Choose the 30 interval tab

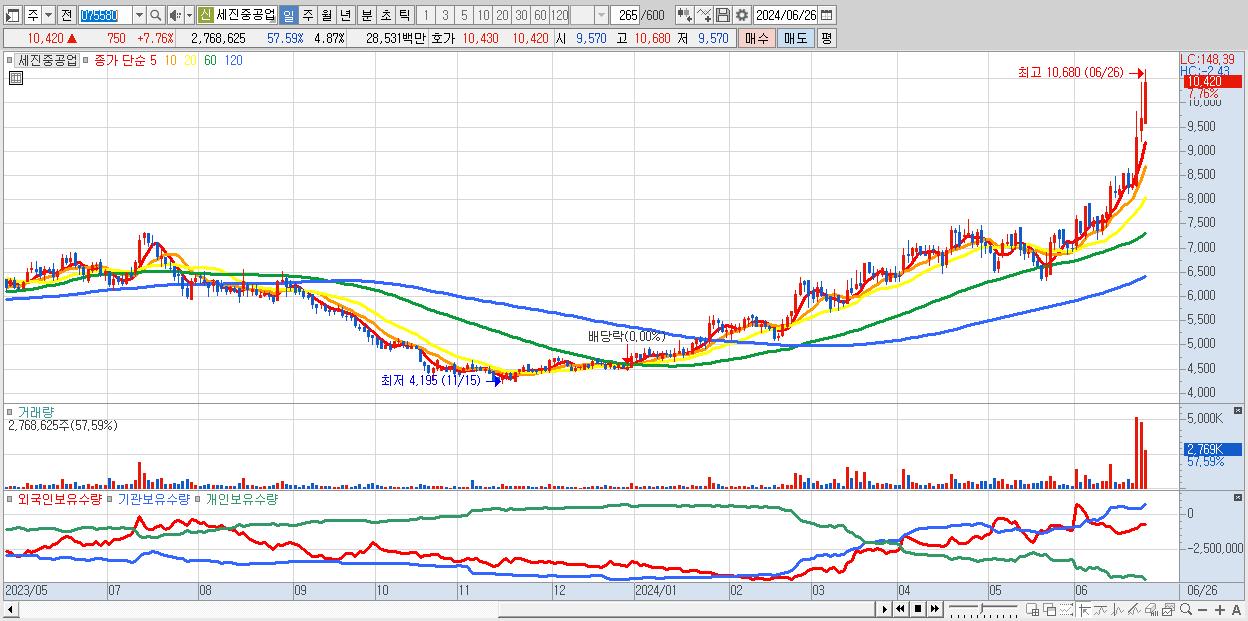coord(521,15)
